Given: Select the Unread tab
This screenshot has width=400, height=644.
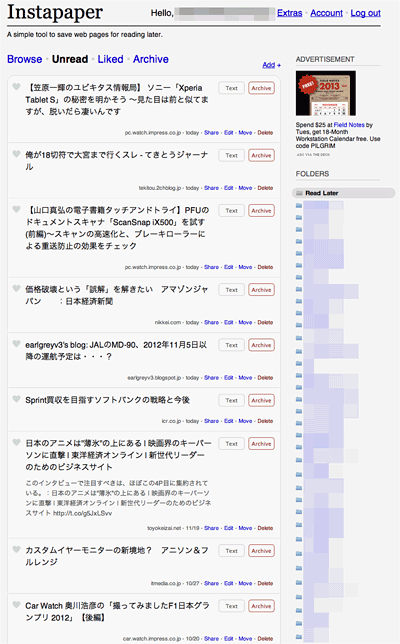Looking at the screenshot, I should coord(70,59).
